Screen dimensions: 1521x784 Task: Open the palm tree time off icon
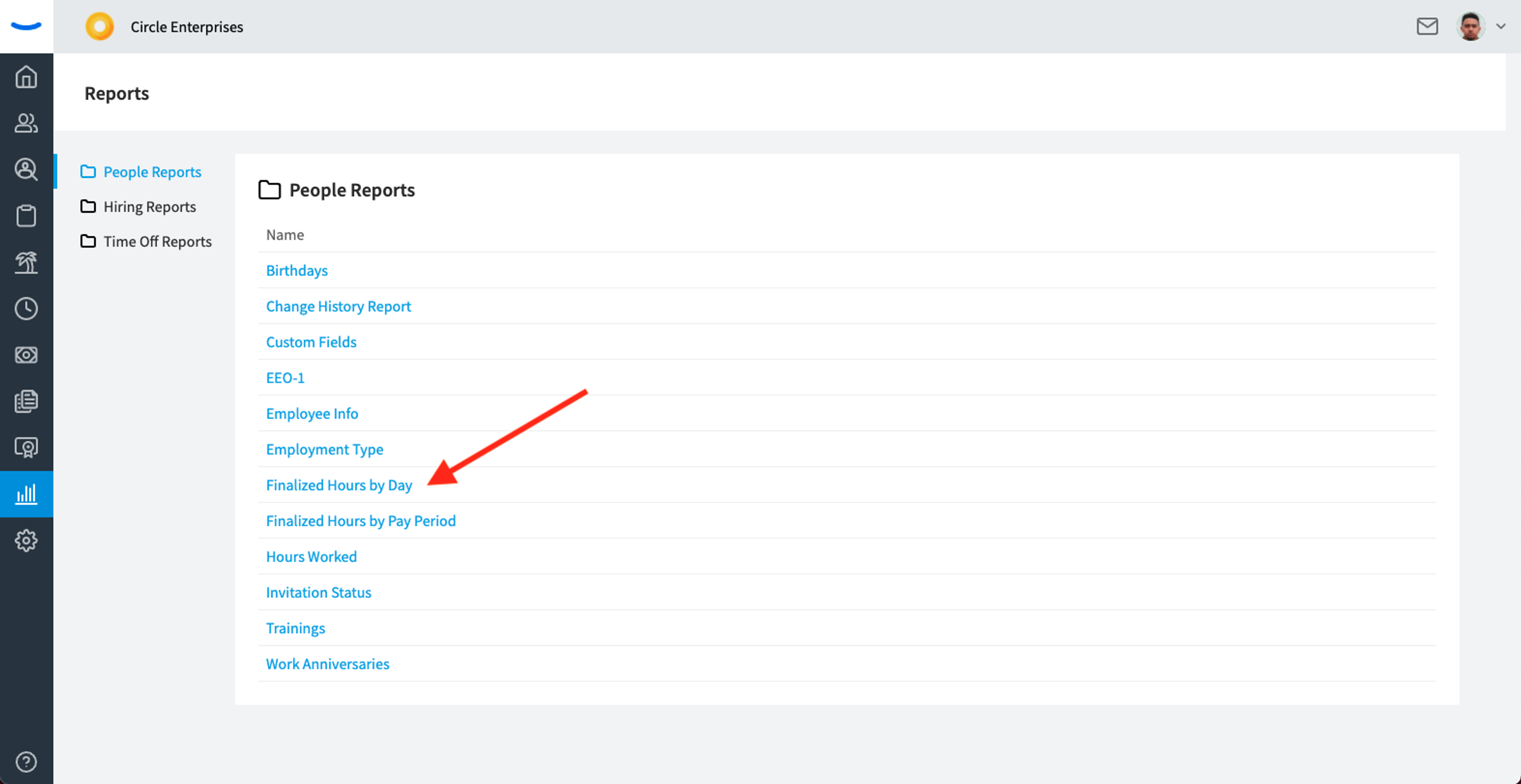pos(26,262)
